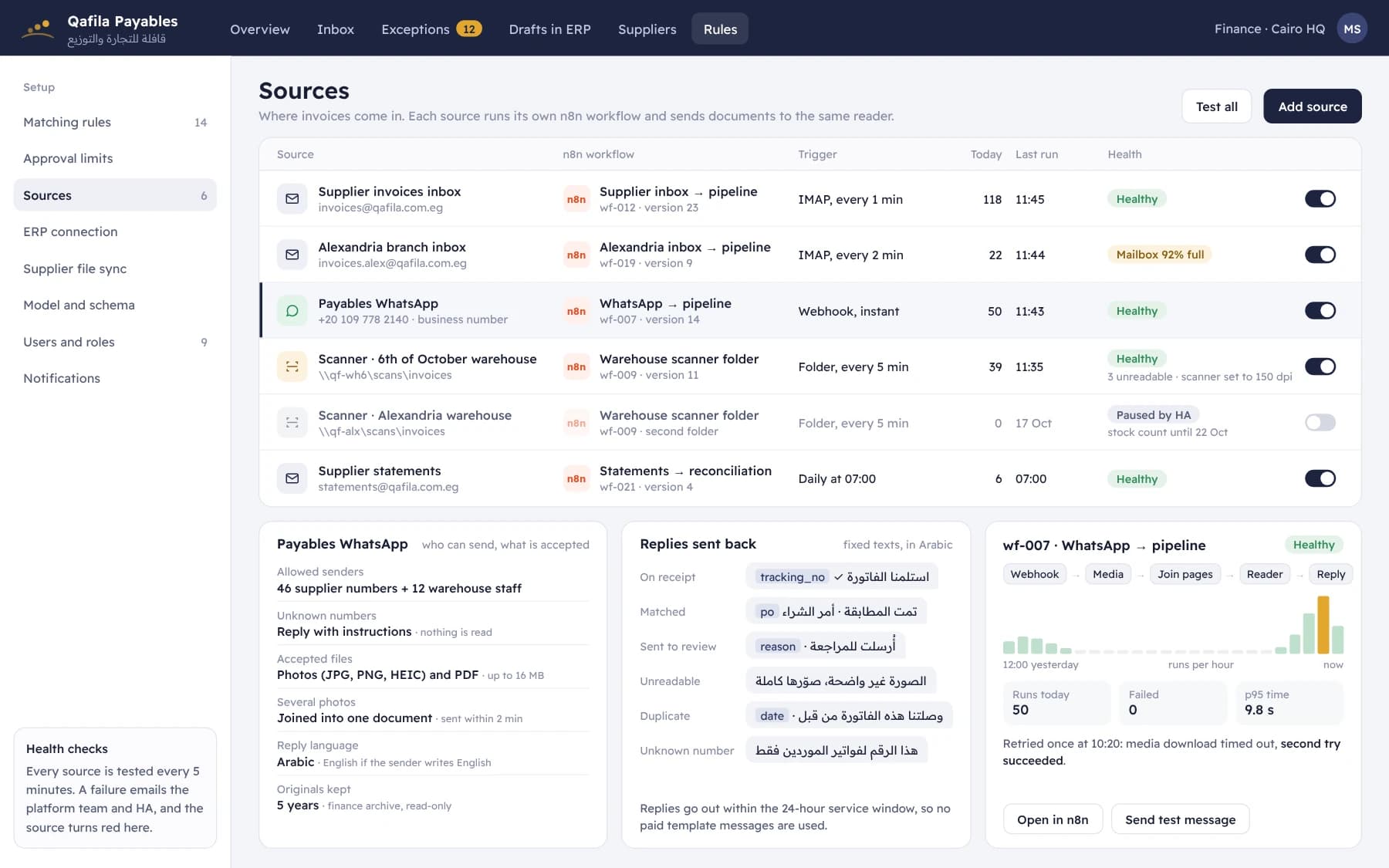This screenshot has height=868, width=1389.
Task: Switch off the Payables WhatsApp source
Action: tap(1320, 311)
